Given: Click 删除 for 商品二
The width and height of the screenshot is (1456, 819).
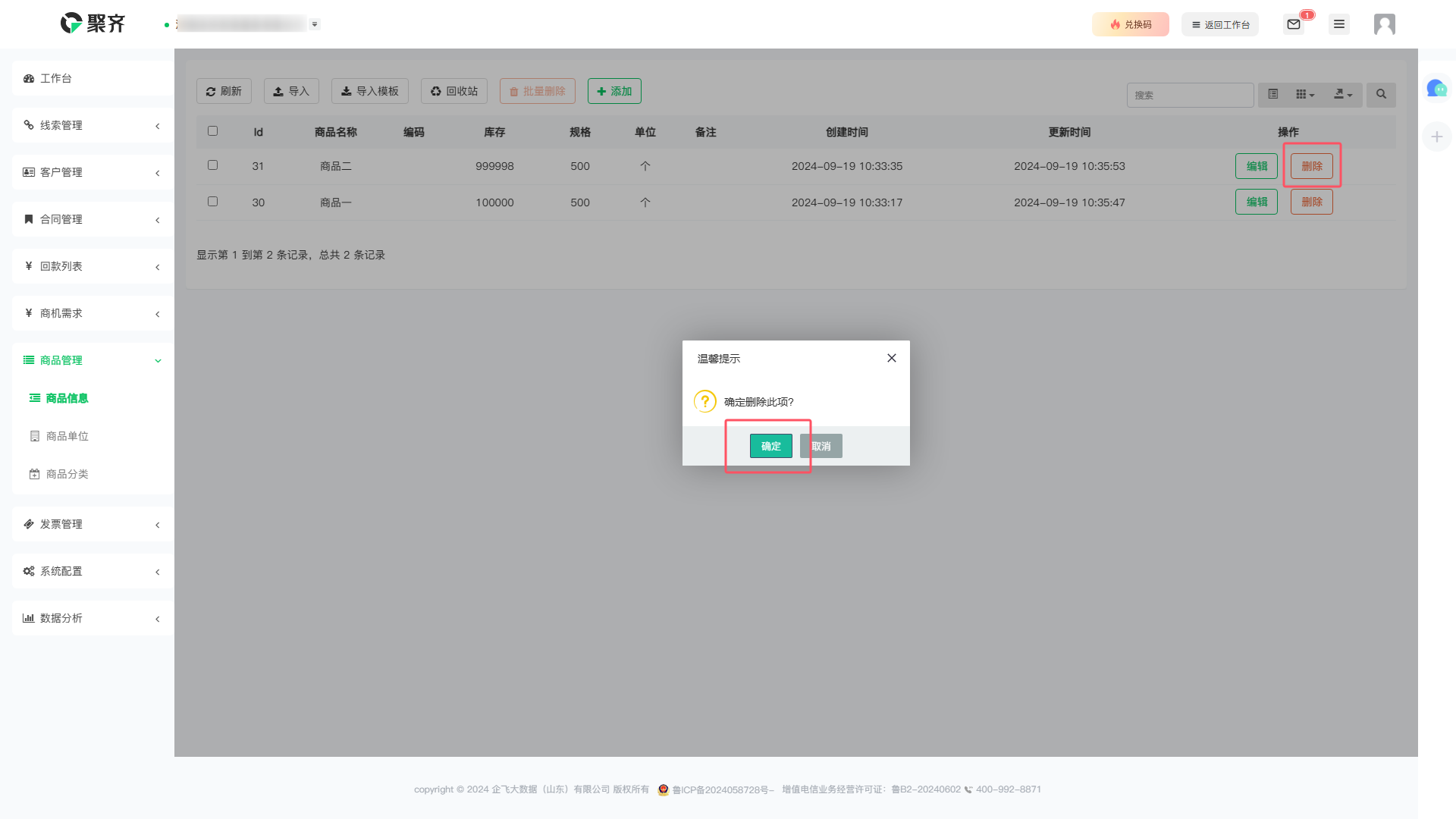Looking at the screenshot, I should point(1312,166).
